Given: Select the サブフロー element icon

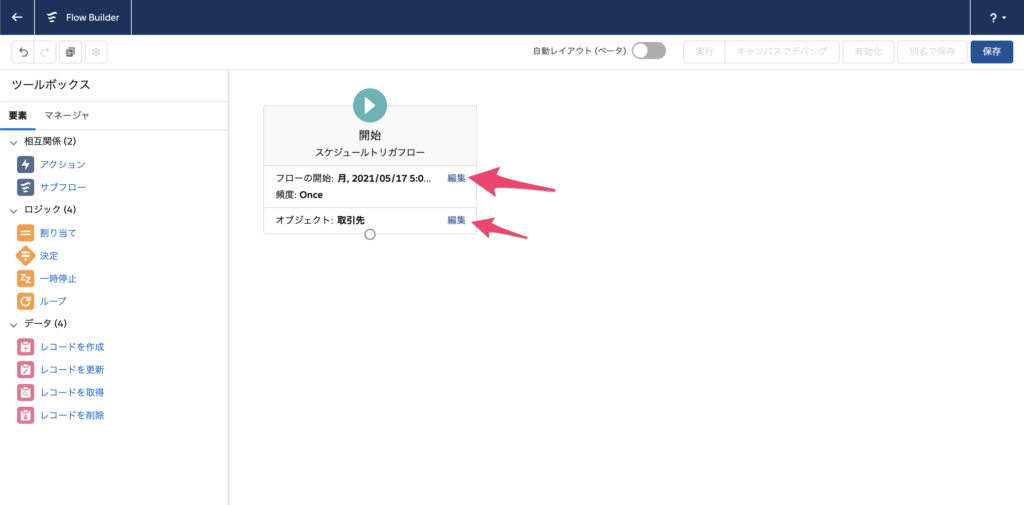Looking at the screenshot, I should pyautogui.click(x=25, y=187).
